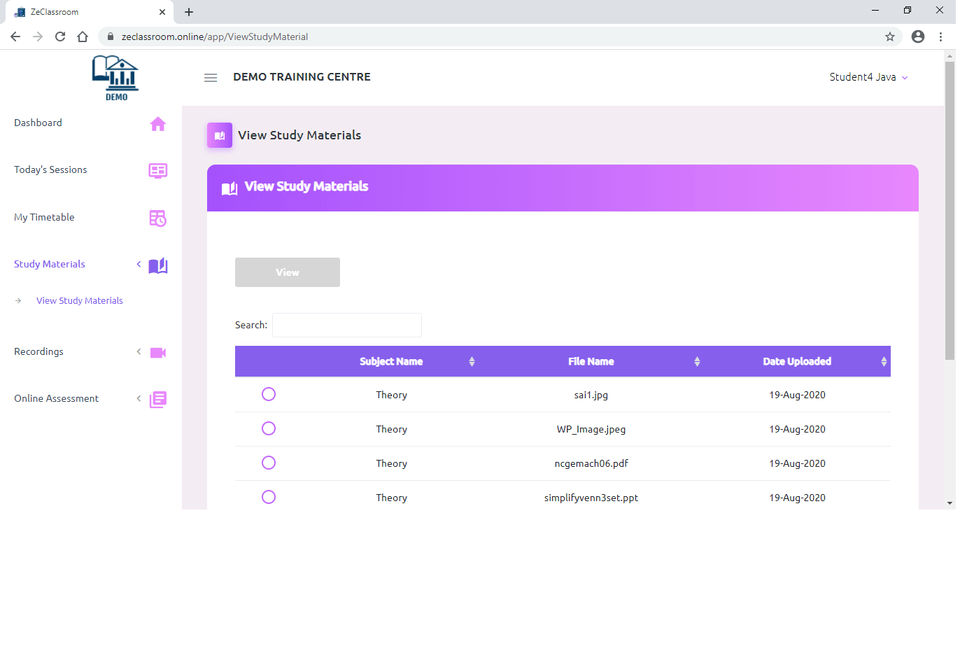
Task: Open Online Assessment menu item
Action: pyautogui.click(x=56, y=398)
